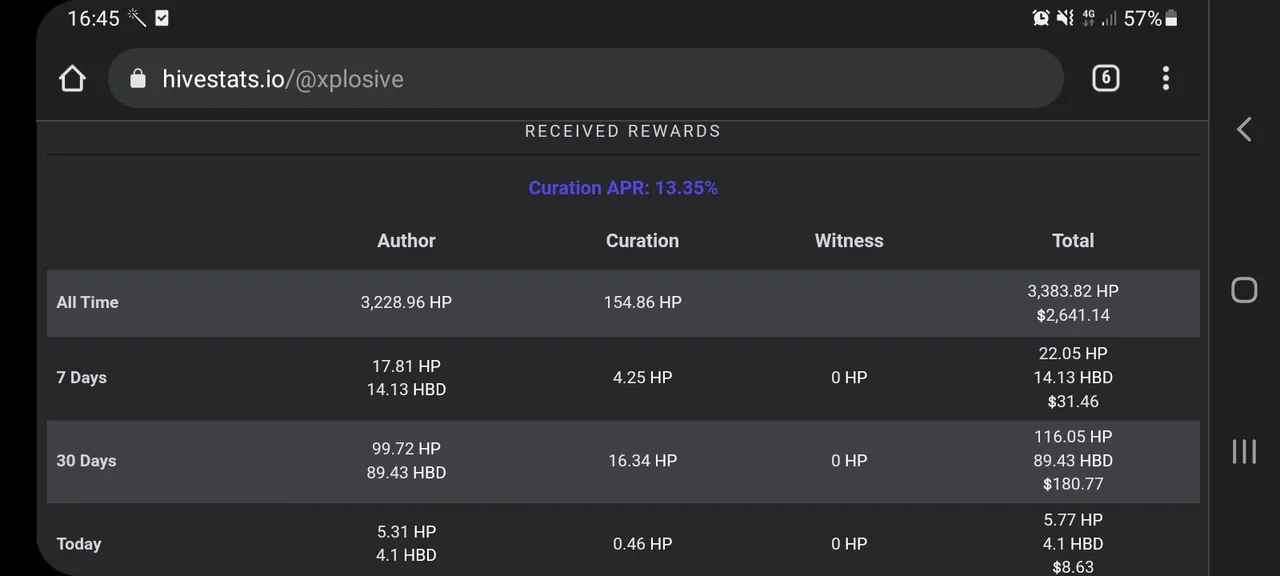Tap the Android back navigation arrow
Viewport: 1280px width, 576px height.
1244,129
